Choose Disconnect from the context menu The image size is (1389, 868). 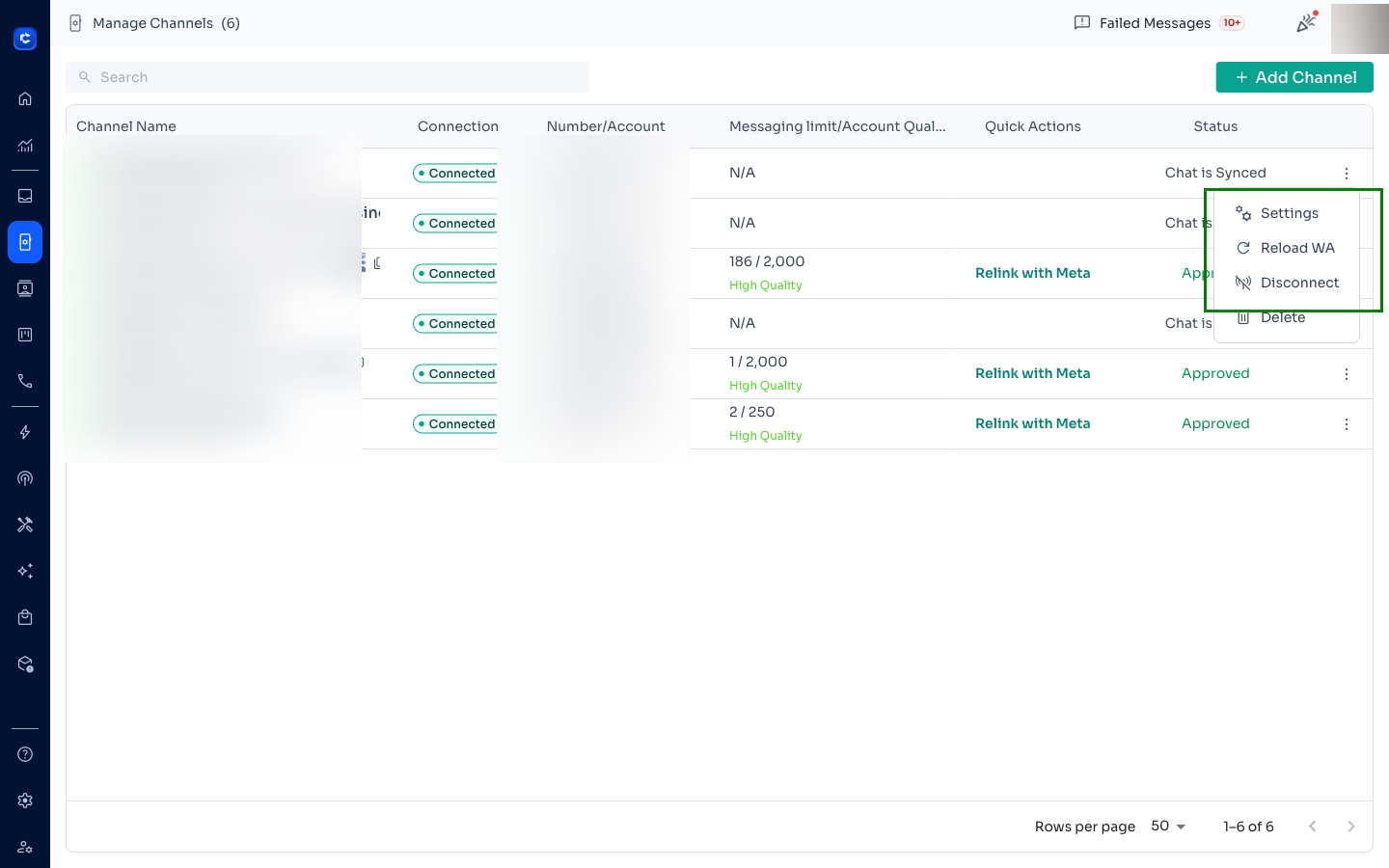(1287, 283)
